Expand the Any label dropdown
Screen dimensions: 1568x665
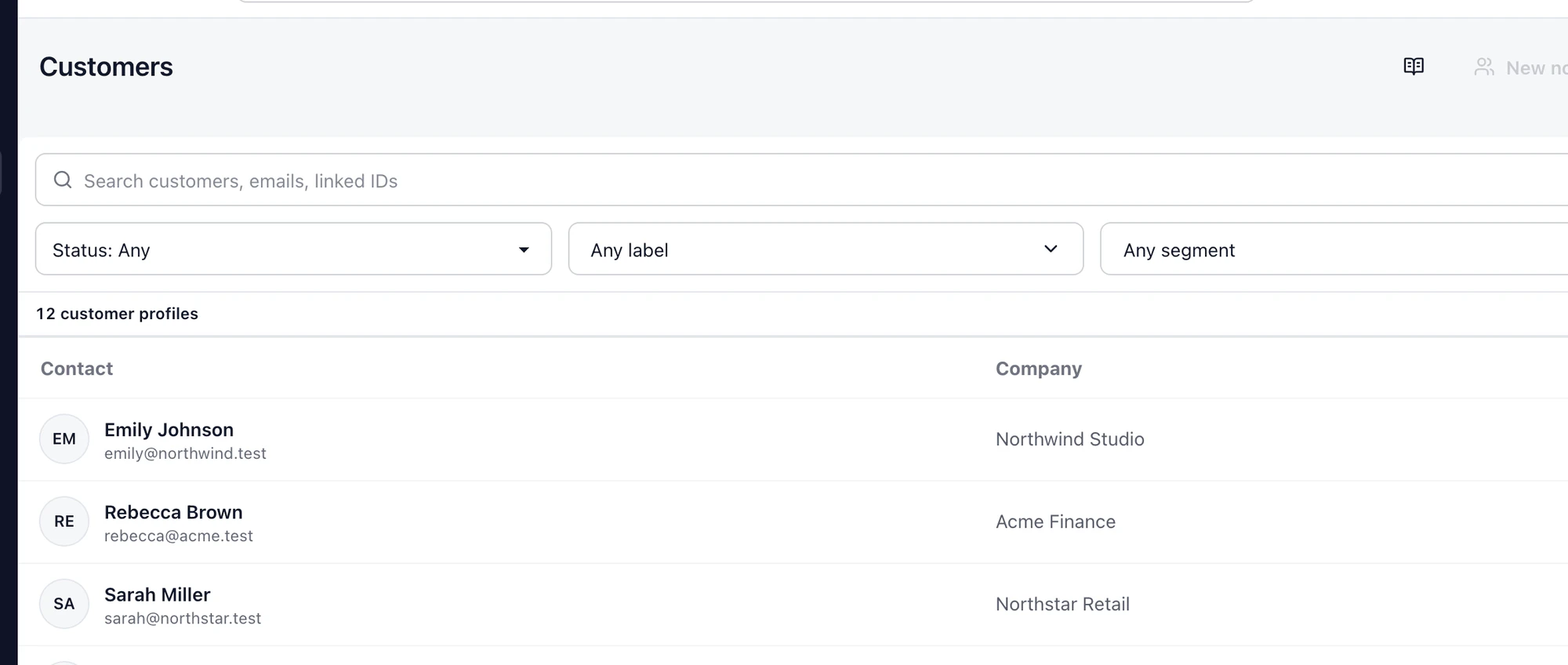tap(826, 249)
